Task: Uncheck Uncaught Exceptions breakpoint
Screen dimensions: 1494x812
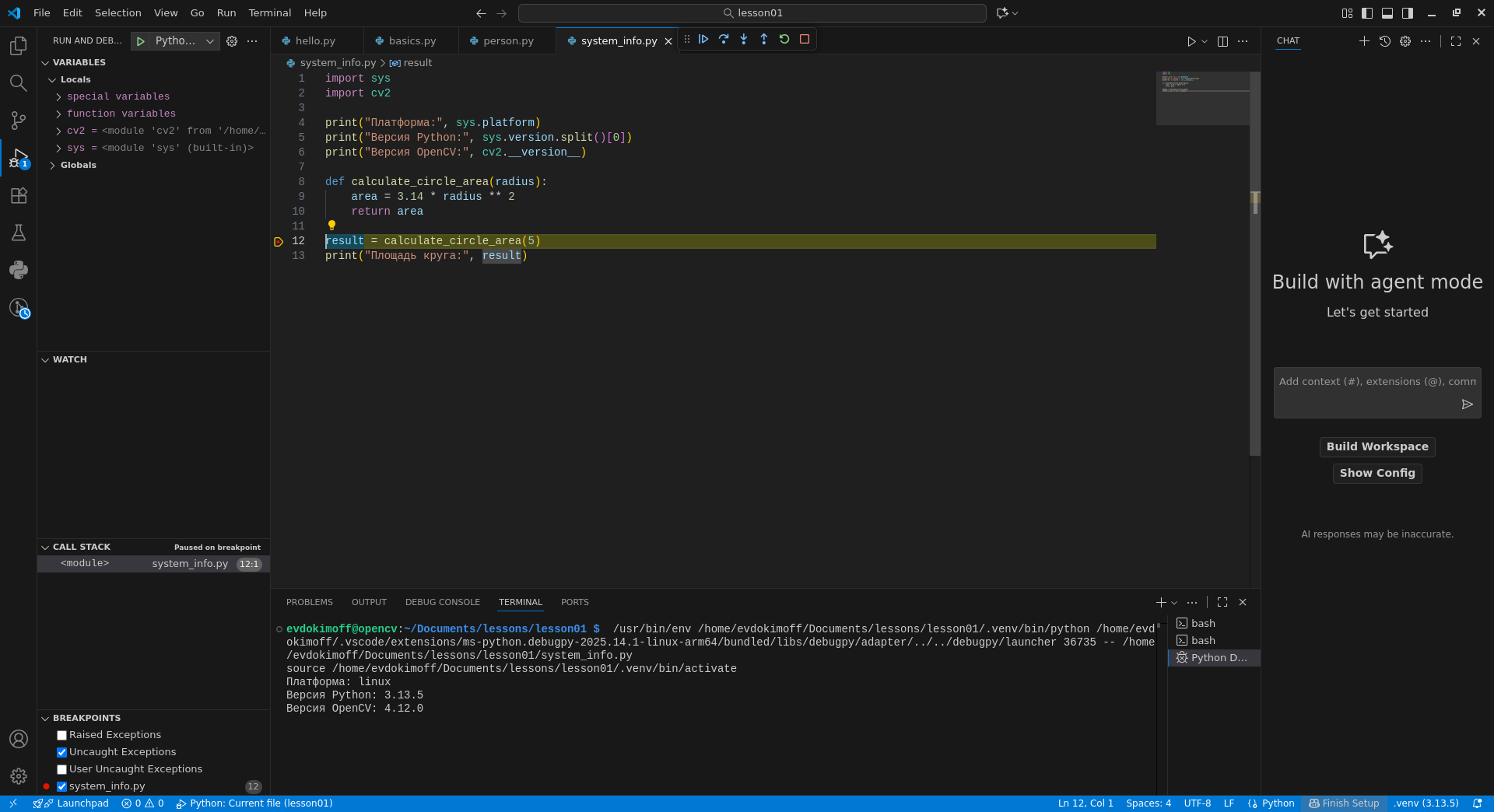Action: click(62, 753)
